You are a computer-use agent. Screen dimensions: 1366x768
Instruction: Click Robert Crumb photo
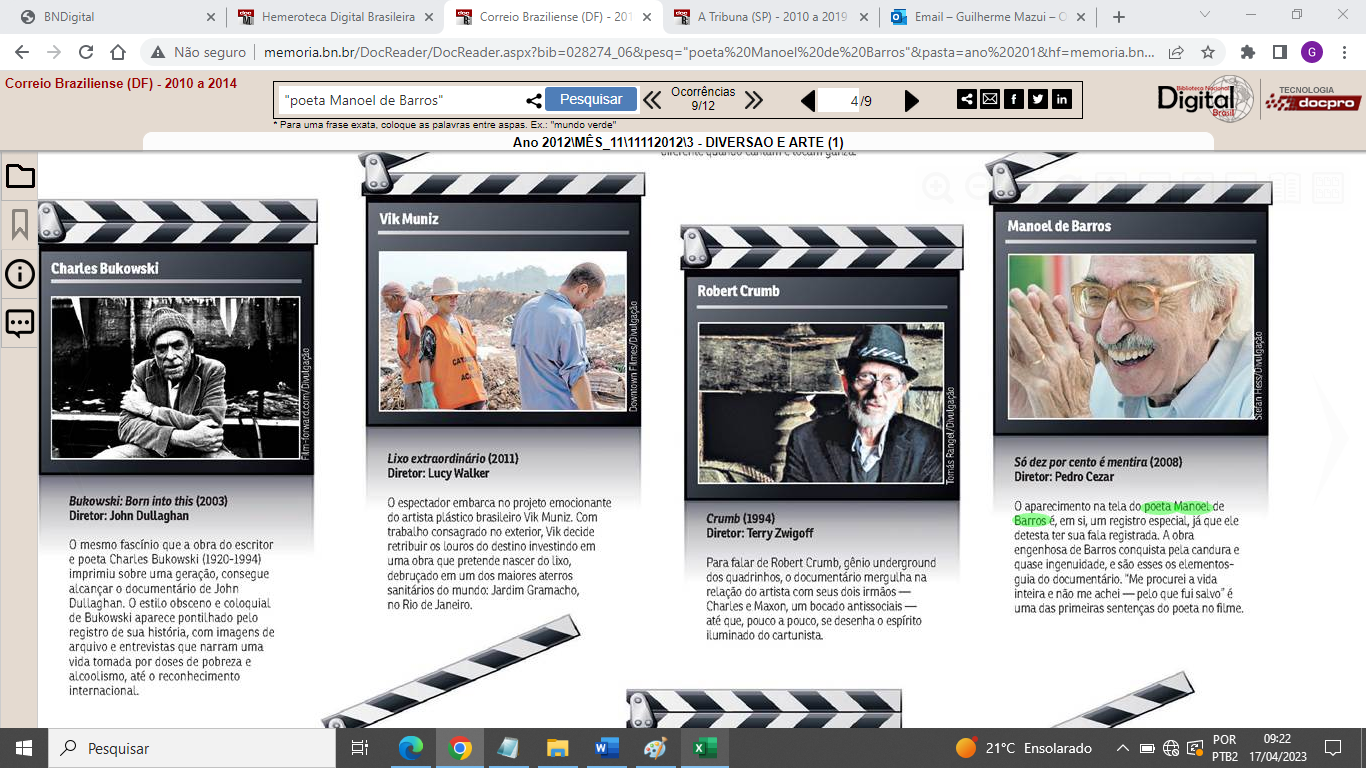click(820, 403)
